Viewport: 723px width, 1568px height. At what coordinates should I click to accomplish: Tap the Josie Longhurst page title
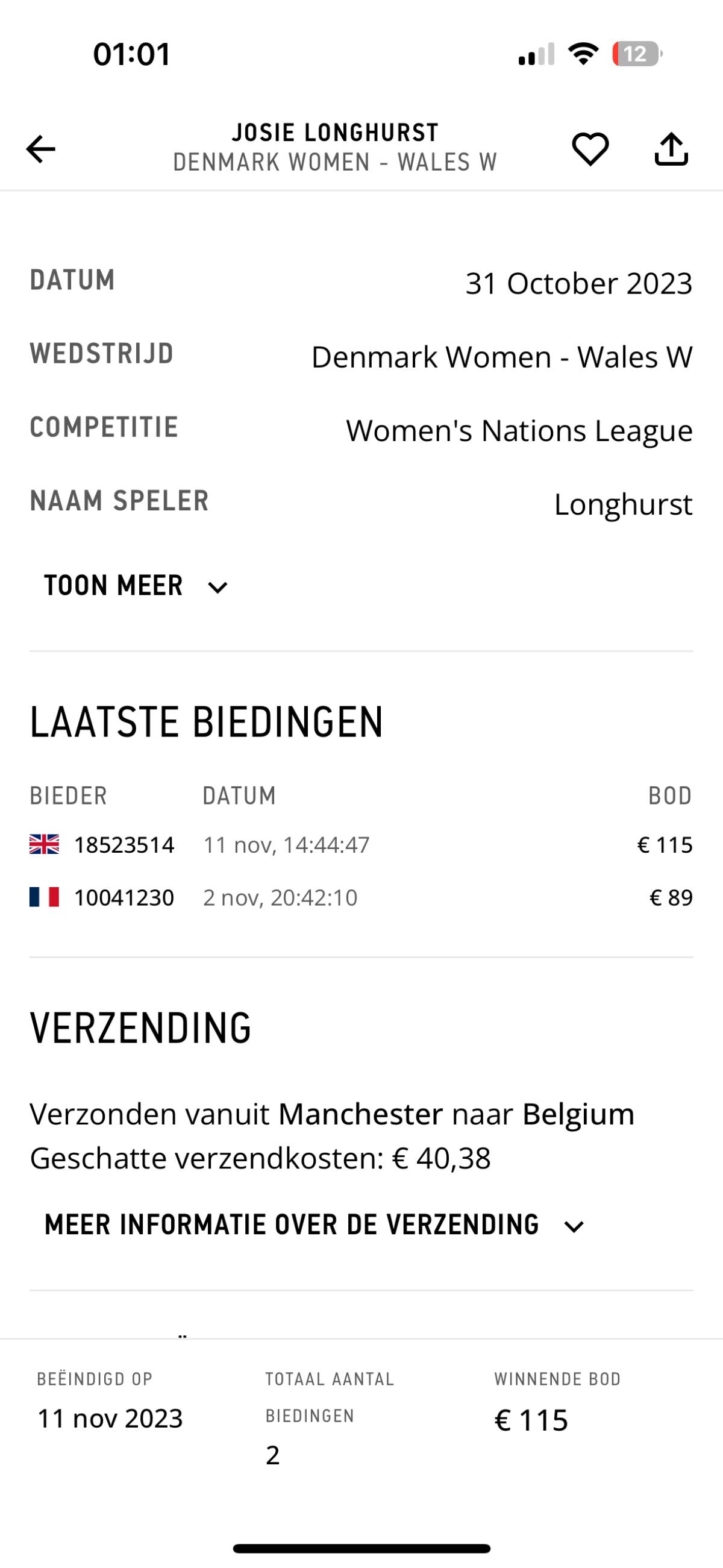[336, 133]
